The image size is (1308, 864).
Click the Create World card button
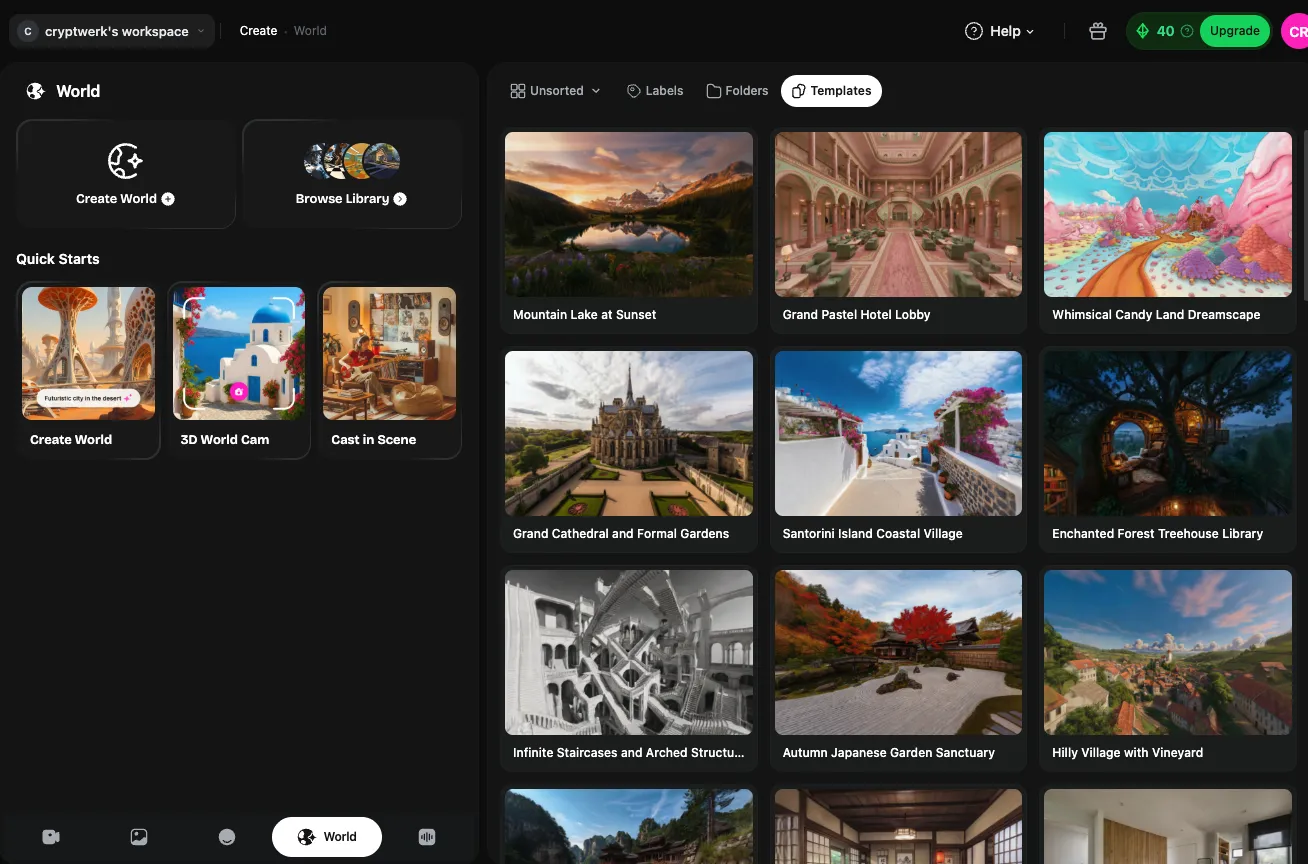coord(126,174)
